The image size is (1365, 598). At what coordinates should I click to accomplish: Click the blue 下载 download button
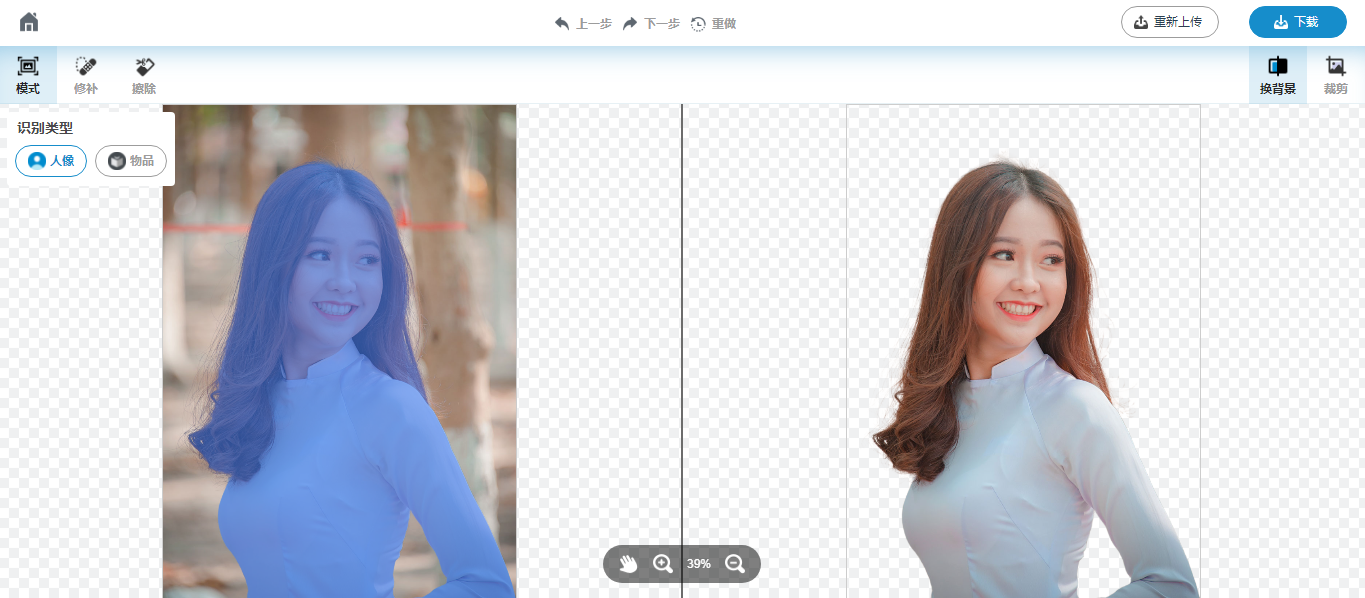[1297, 22]
